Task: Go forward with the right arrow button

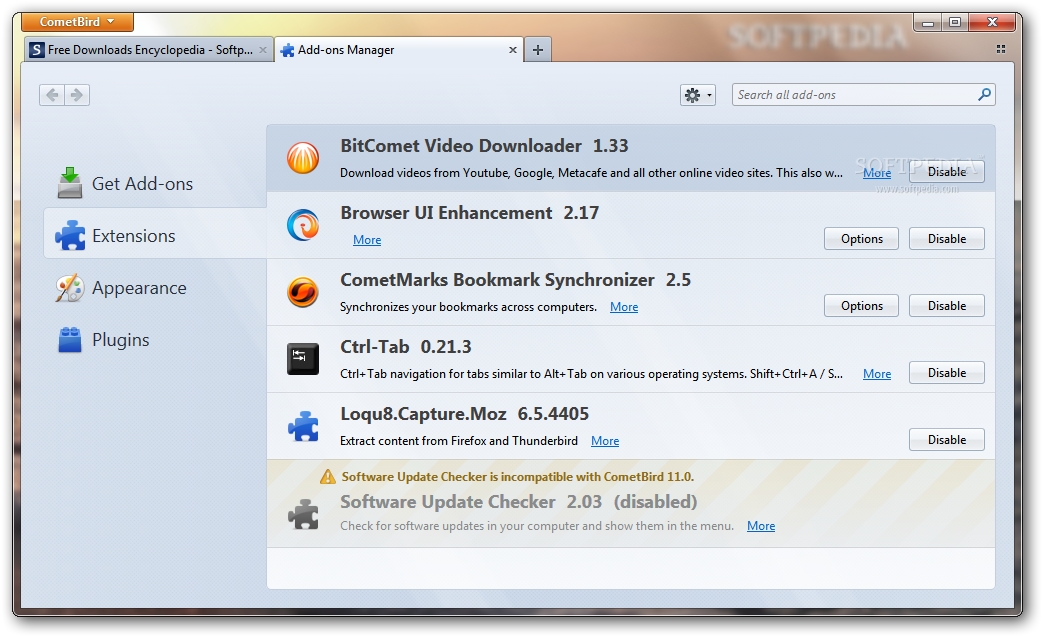Action: point(77,95)
